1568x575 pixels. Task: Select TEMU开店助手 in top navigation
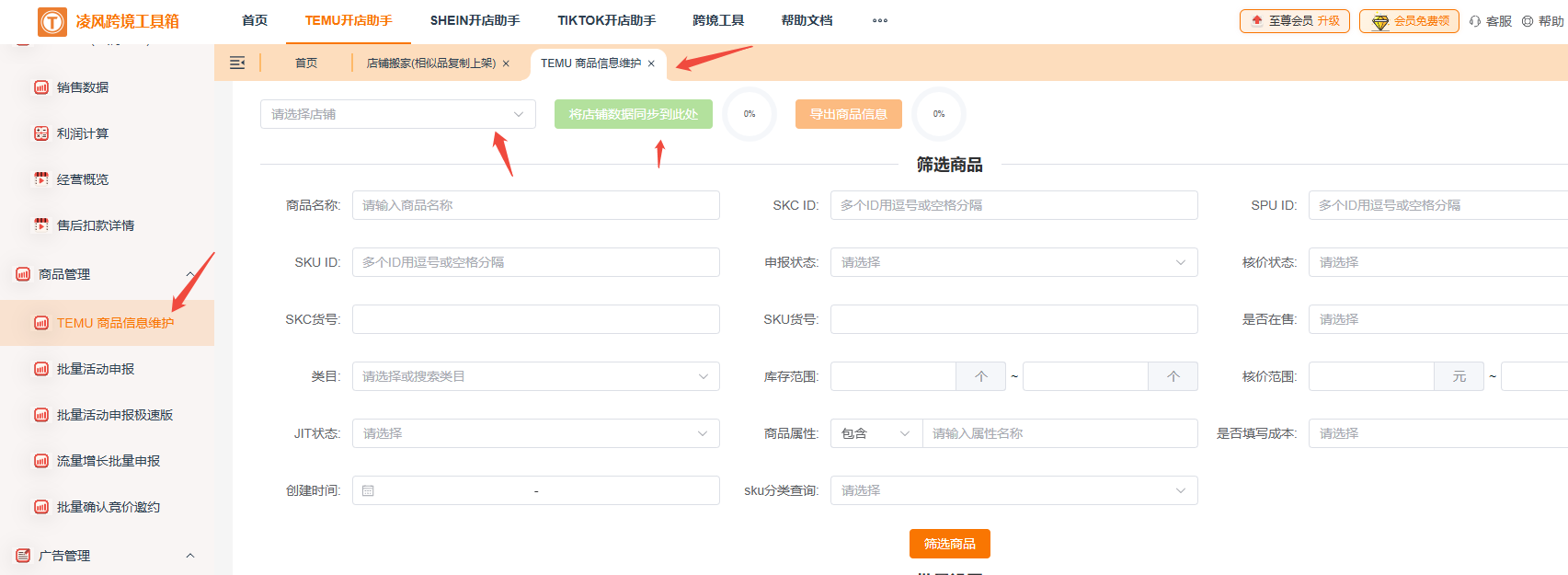tap(349, 20)
